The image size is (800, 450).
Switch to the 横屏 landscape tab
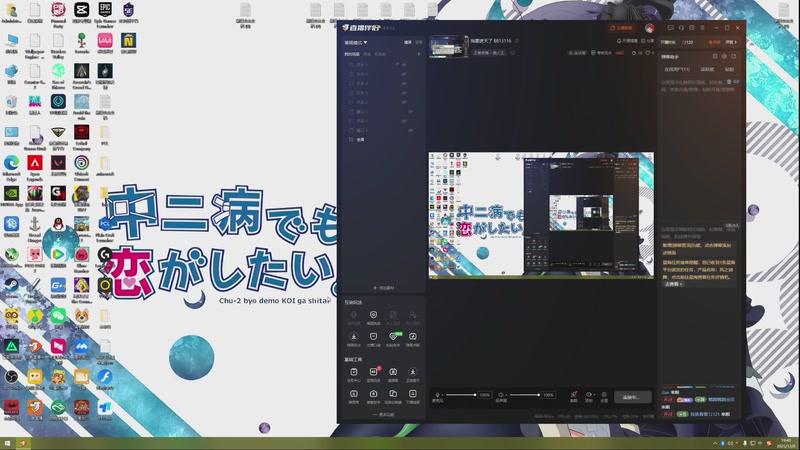408,42
